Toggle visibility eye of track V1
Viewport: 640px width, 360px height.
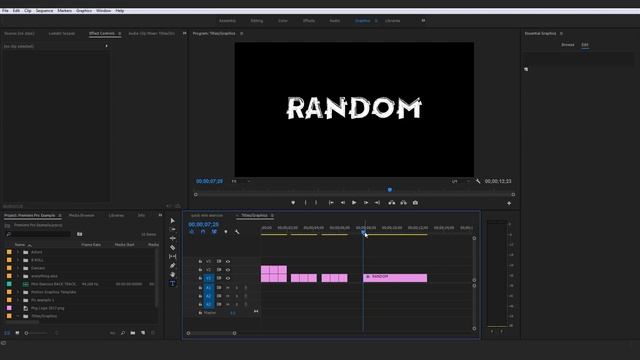coord(228,278)
